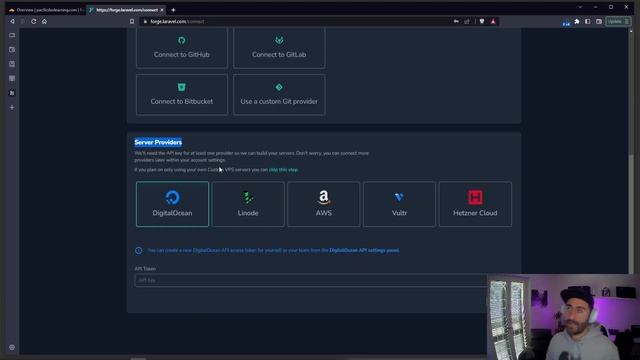Image resolution: width=640 pixels, height=360 pixels.
Task: Click the Update button in browser toolbar
Action: pos(618,21)
